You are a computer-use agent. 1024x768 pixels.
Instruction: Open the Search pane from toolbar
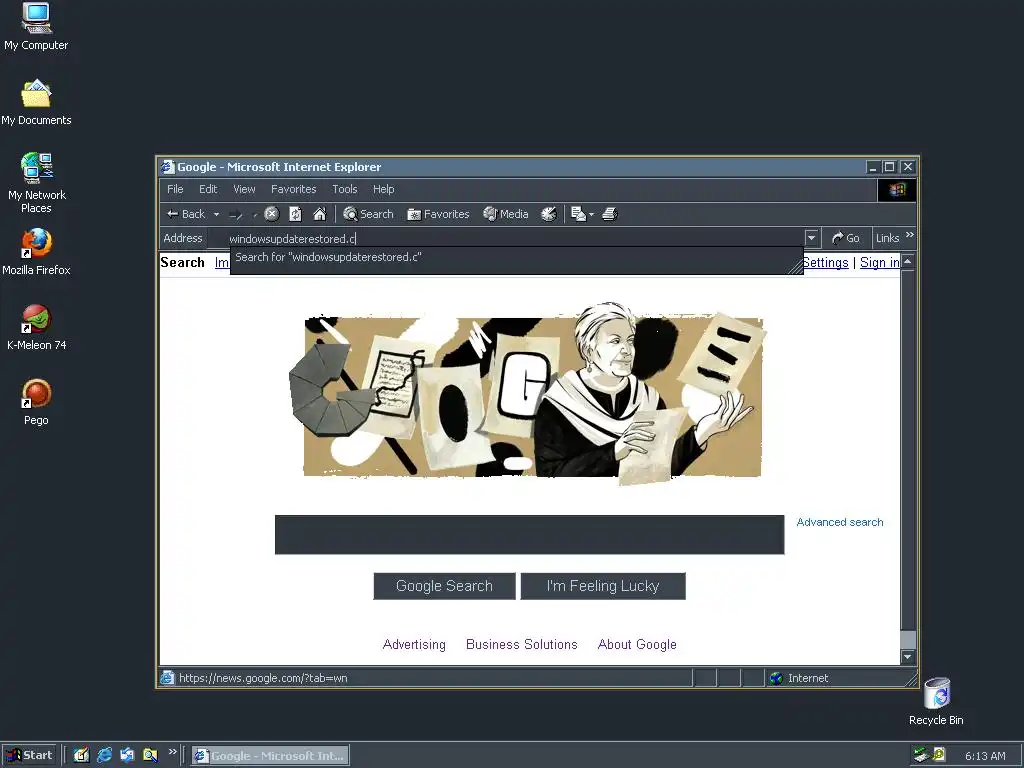[x=368, y=214]
